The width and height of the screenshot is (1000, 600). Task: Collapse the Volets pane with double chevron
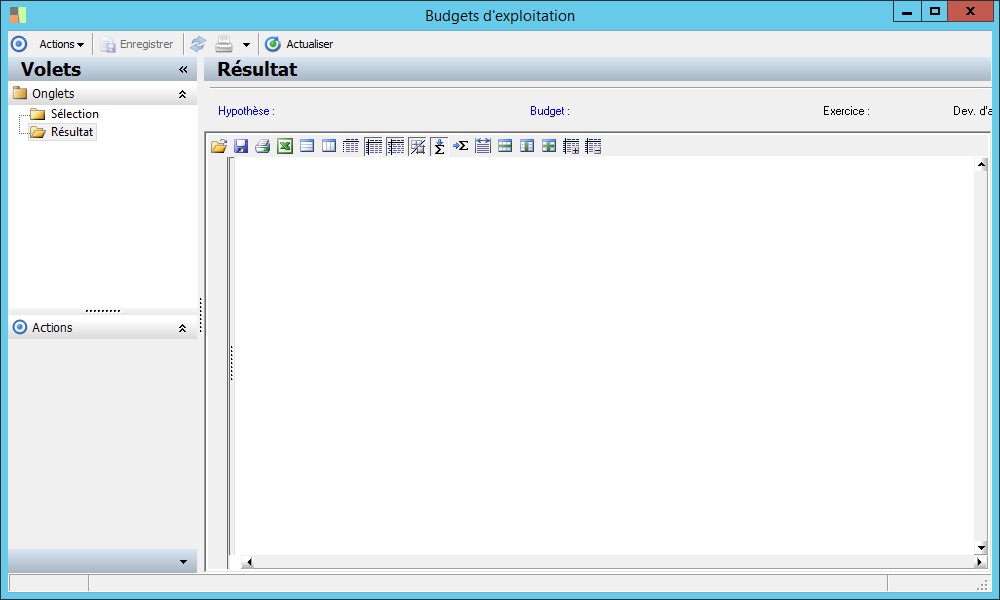click(x=183, y=70)
